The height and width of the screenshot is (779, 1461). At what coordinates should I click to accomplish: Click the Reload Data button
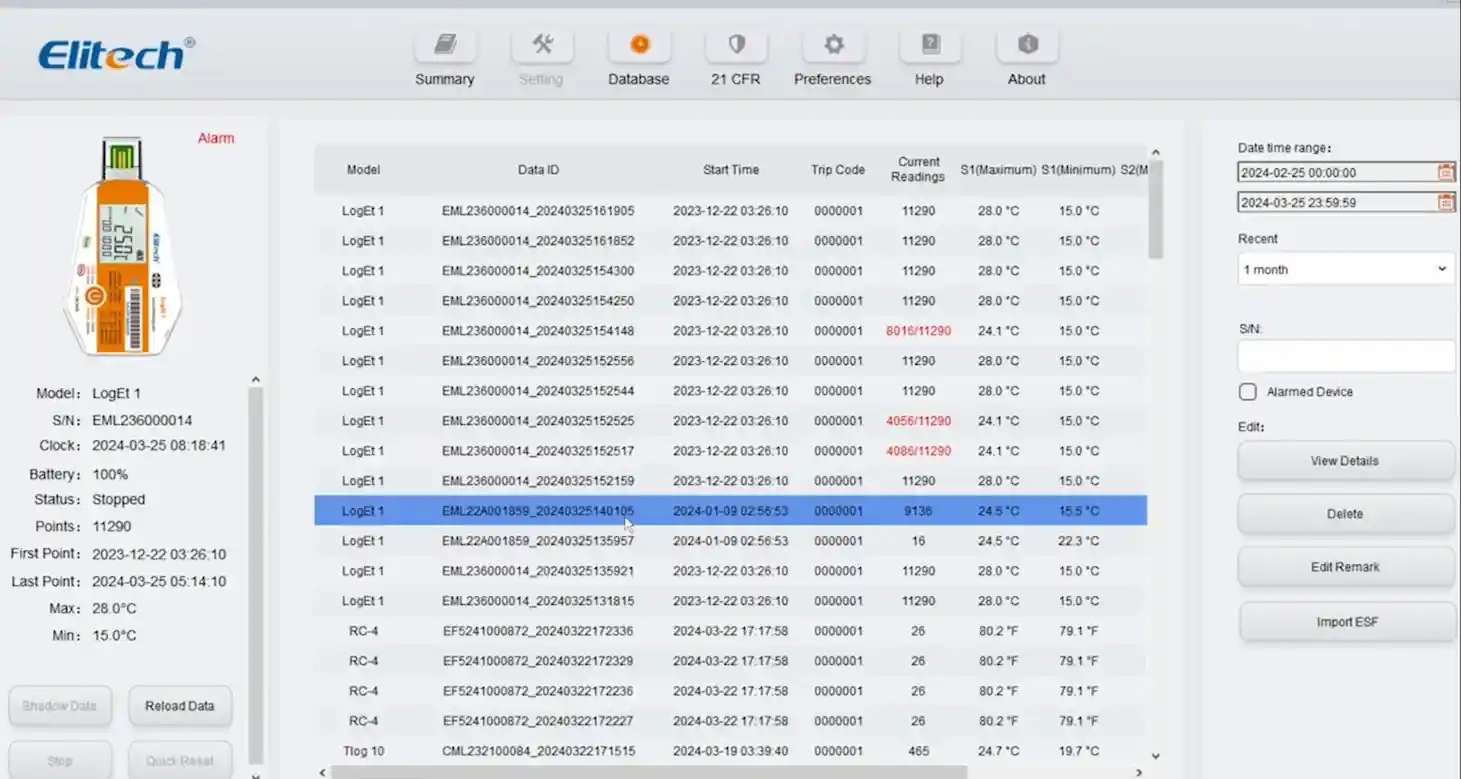point(180,706)
